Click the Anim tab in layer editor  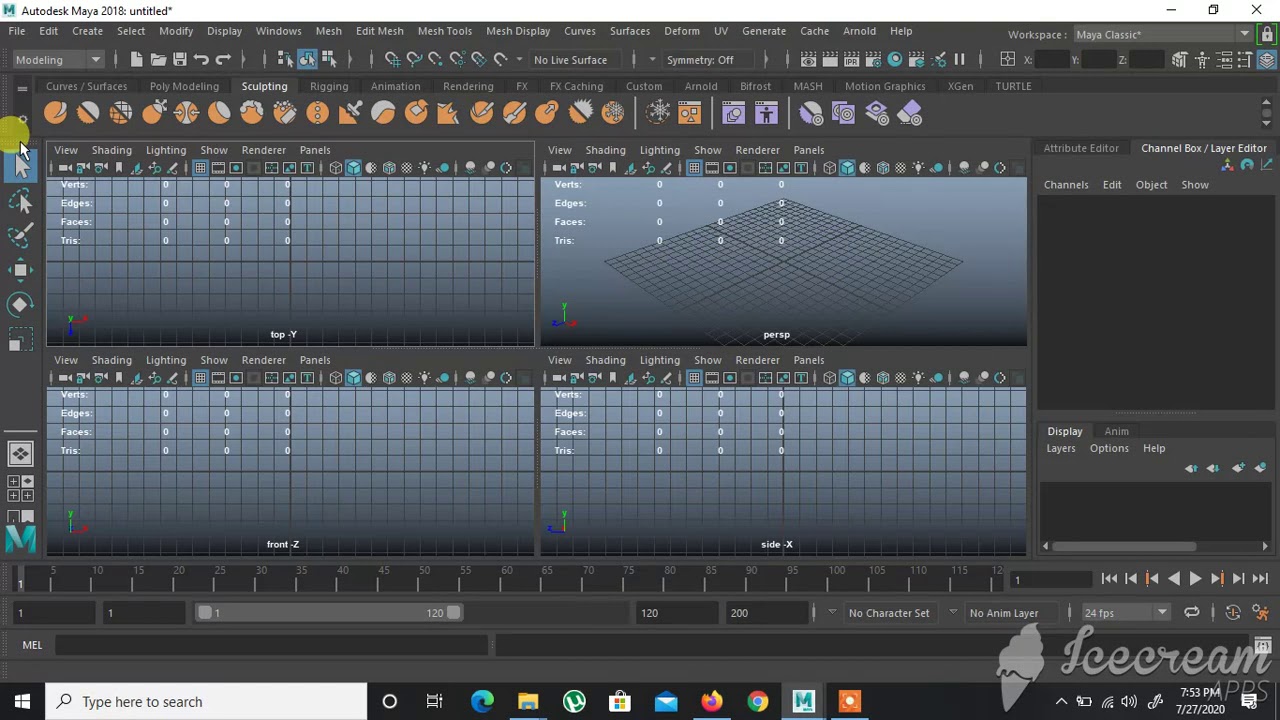(x=1116, y=431)
